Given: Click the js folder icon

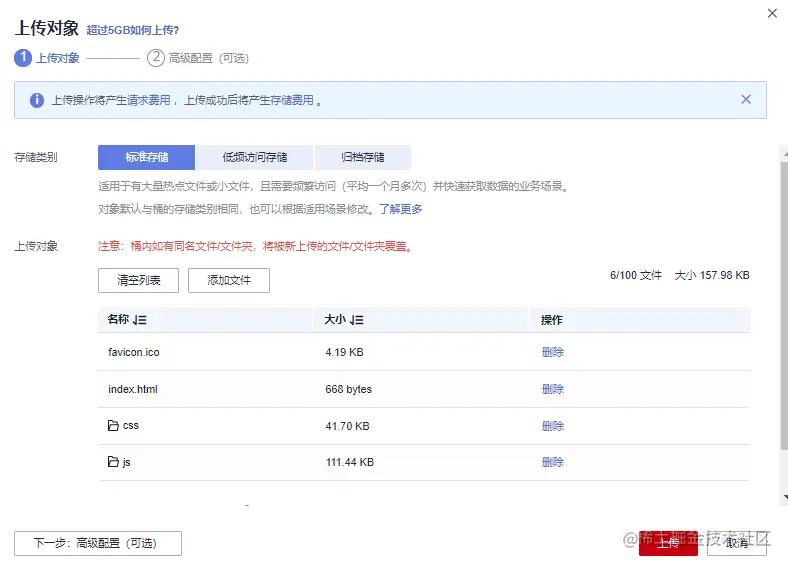Looking at the screenshot, I should tap(113, 461).
